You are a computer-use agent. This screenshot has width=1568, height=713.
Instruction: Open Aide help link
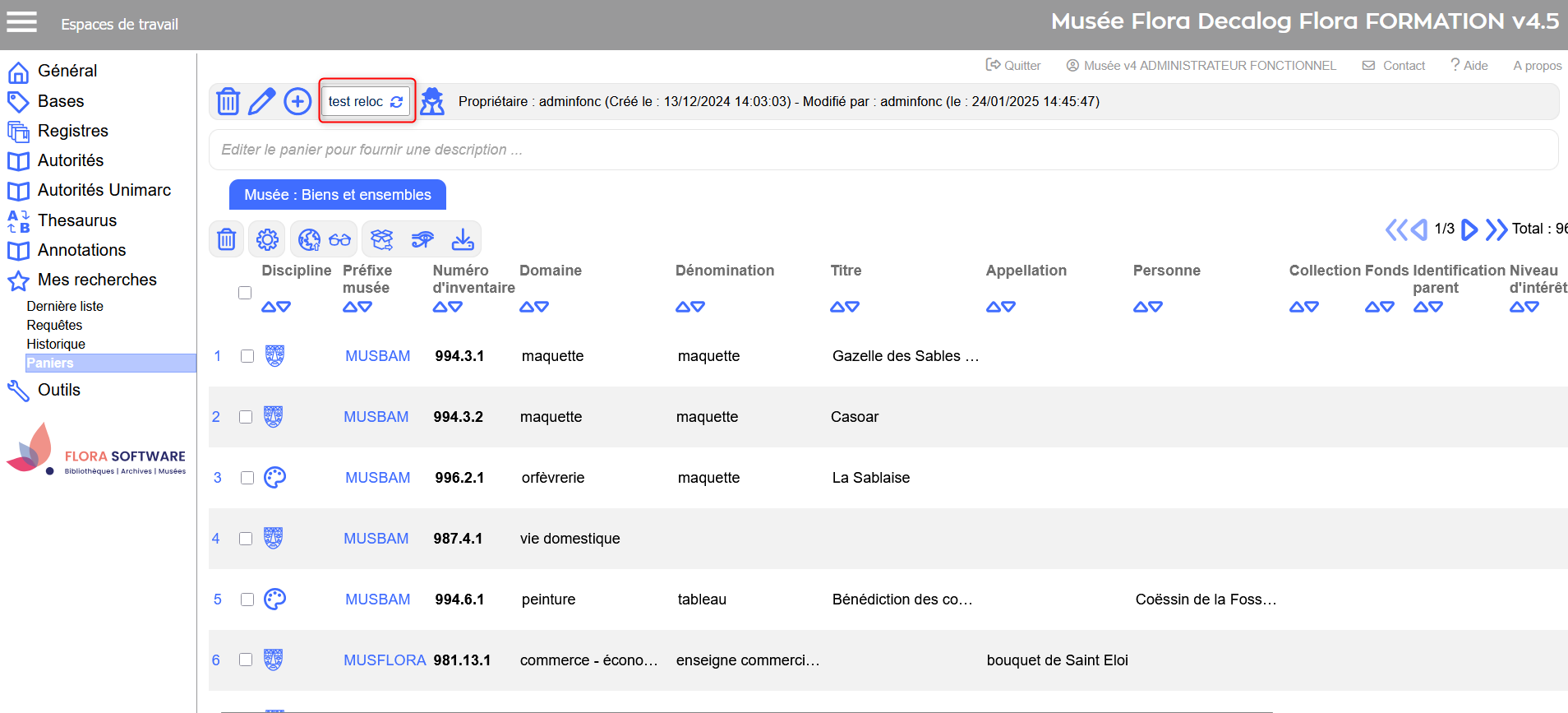(1469, 65)
